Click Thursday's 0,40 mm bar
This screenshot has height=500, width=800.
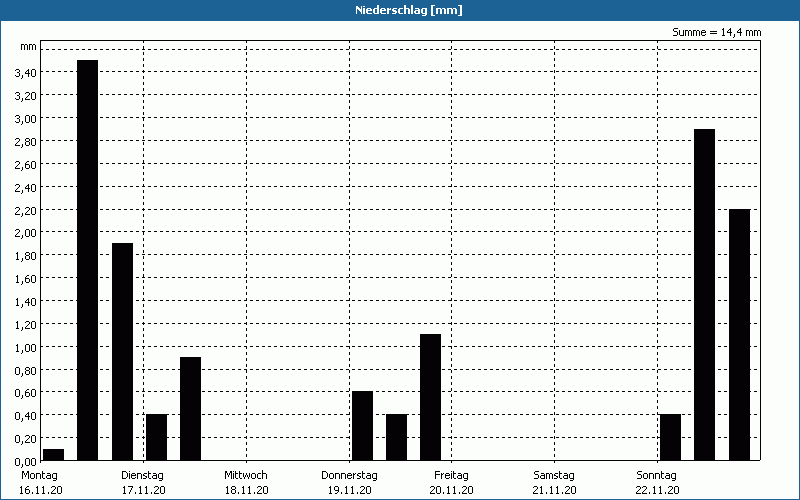point(396,437)
